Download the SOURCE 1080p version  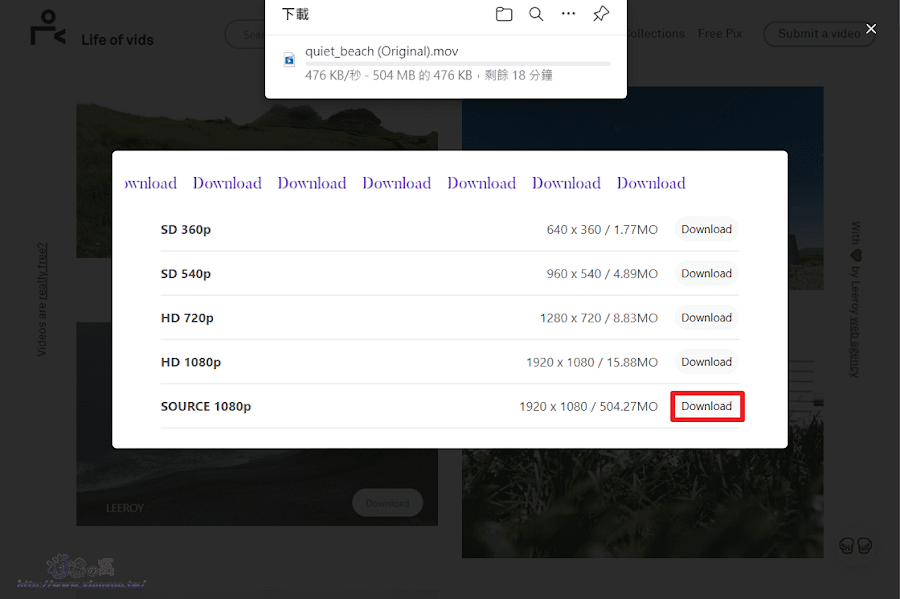(707, 406)
